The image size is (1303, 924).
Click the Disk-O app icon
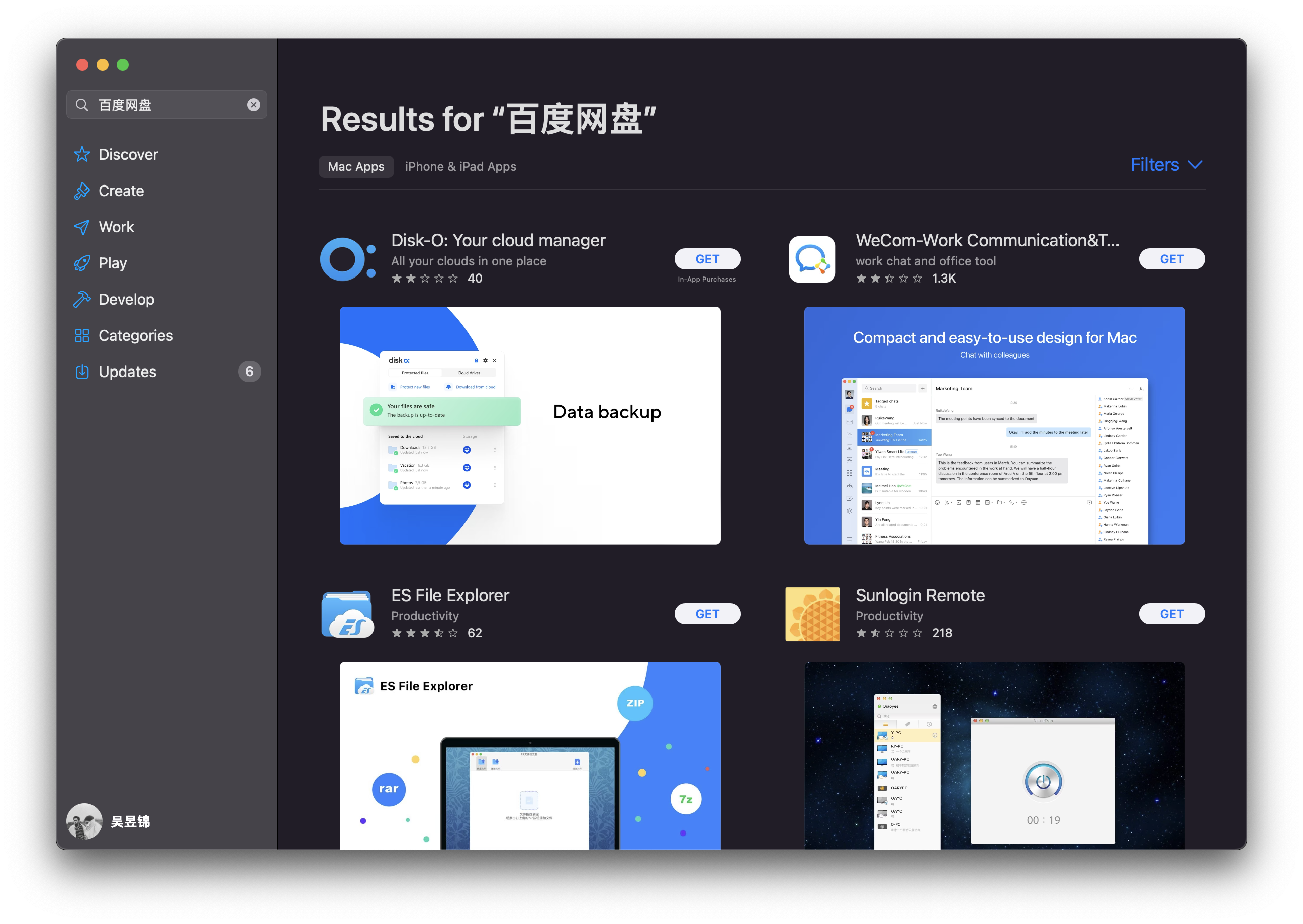tap(348, 259)
